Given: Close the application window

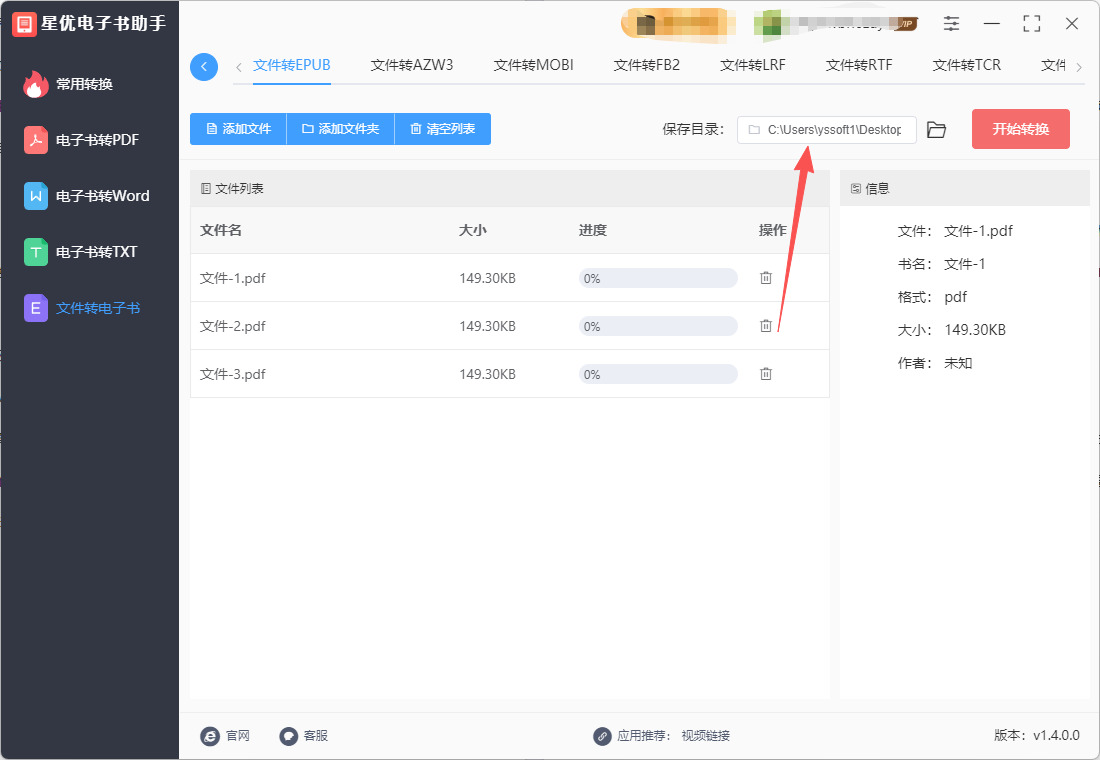Looking at the screenshot, I should click(x=1072, y=24).
